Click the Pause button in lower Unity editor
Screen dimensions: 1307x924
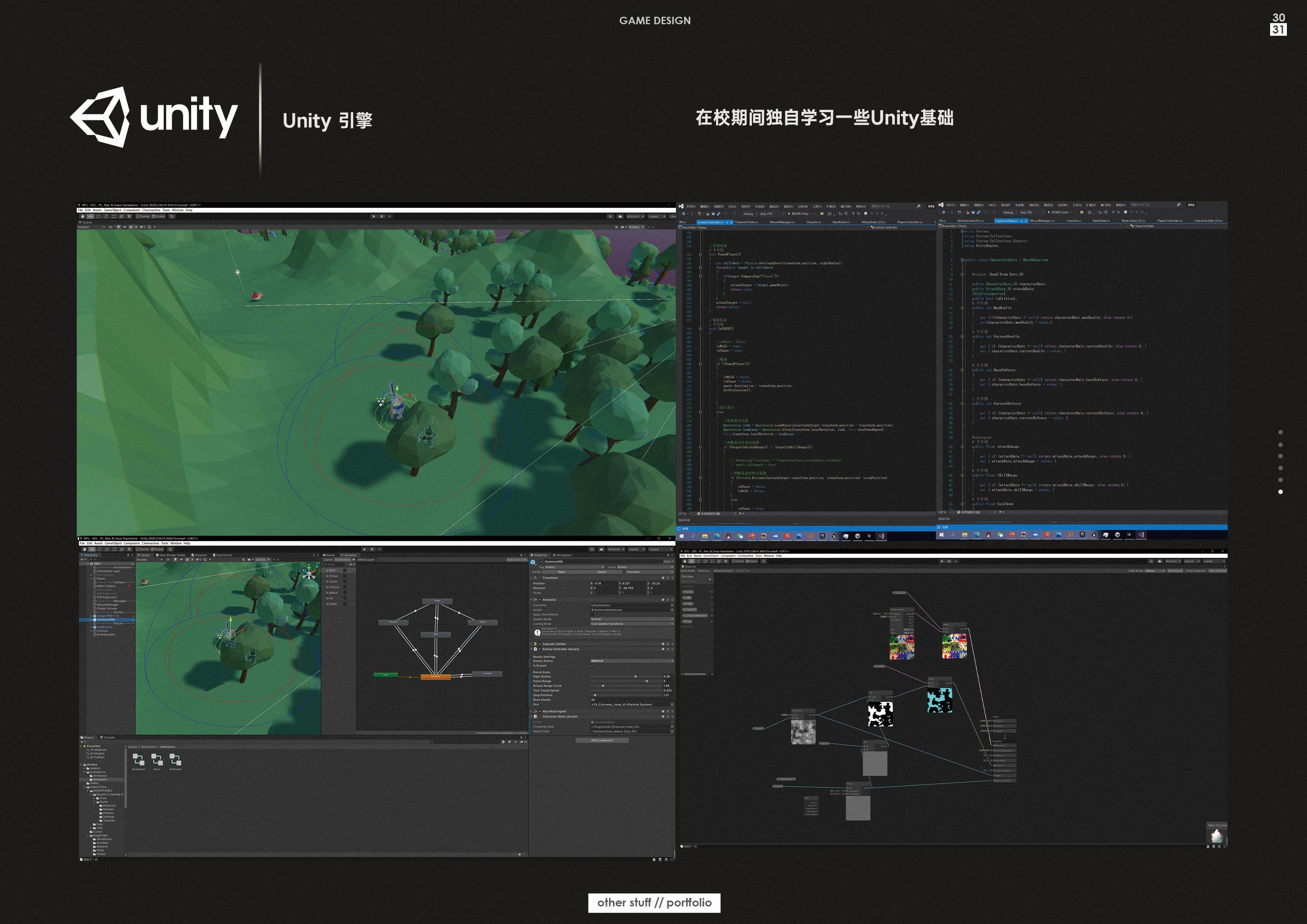pyautogui.click(x=372, y=550)
